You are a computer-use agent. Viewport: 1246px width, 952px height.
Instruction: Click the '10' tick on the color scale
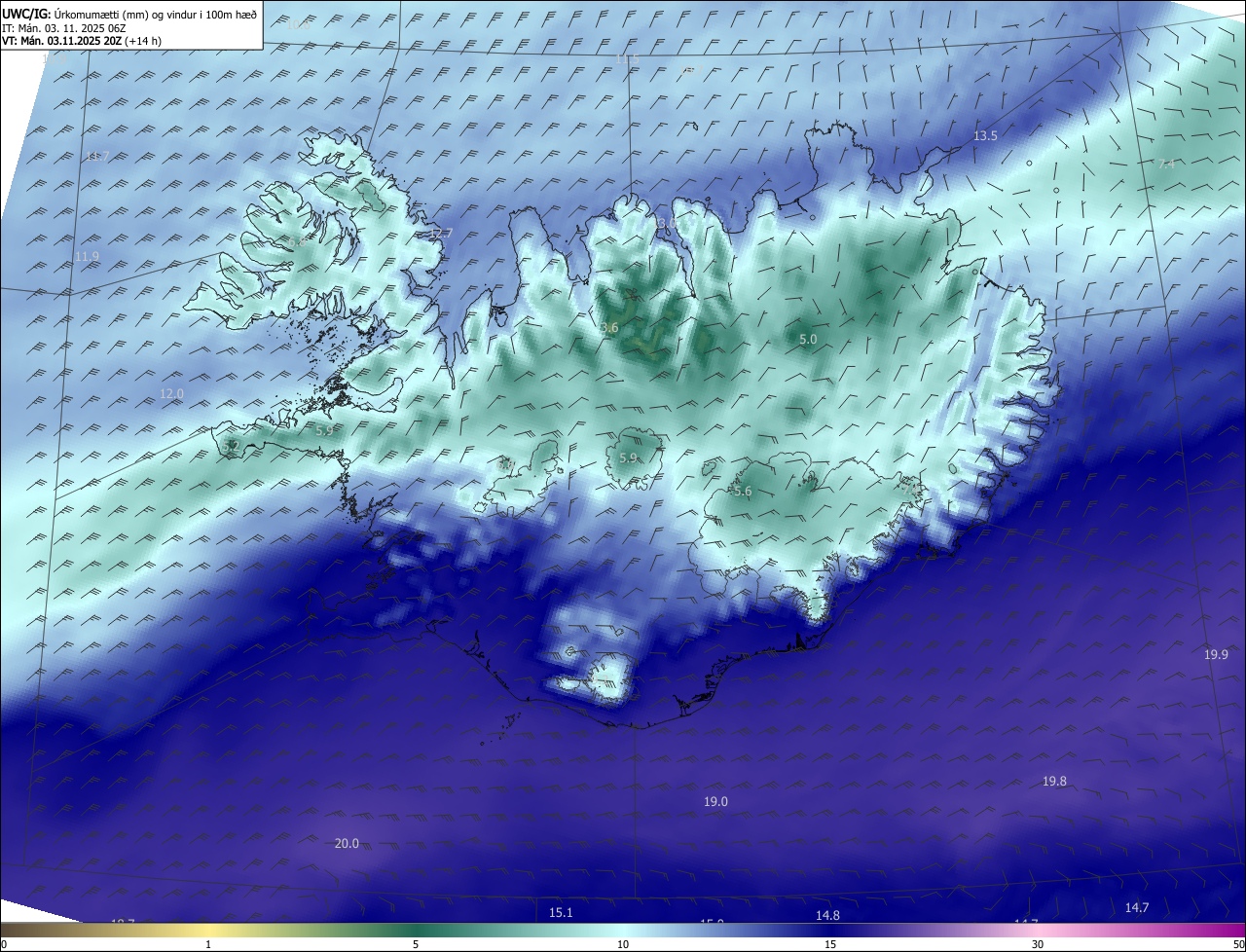coord(623,945)
